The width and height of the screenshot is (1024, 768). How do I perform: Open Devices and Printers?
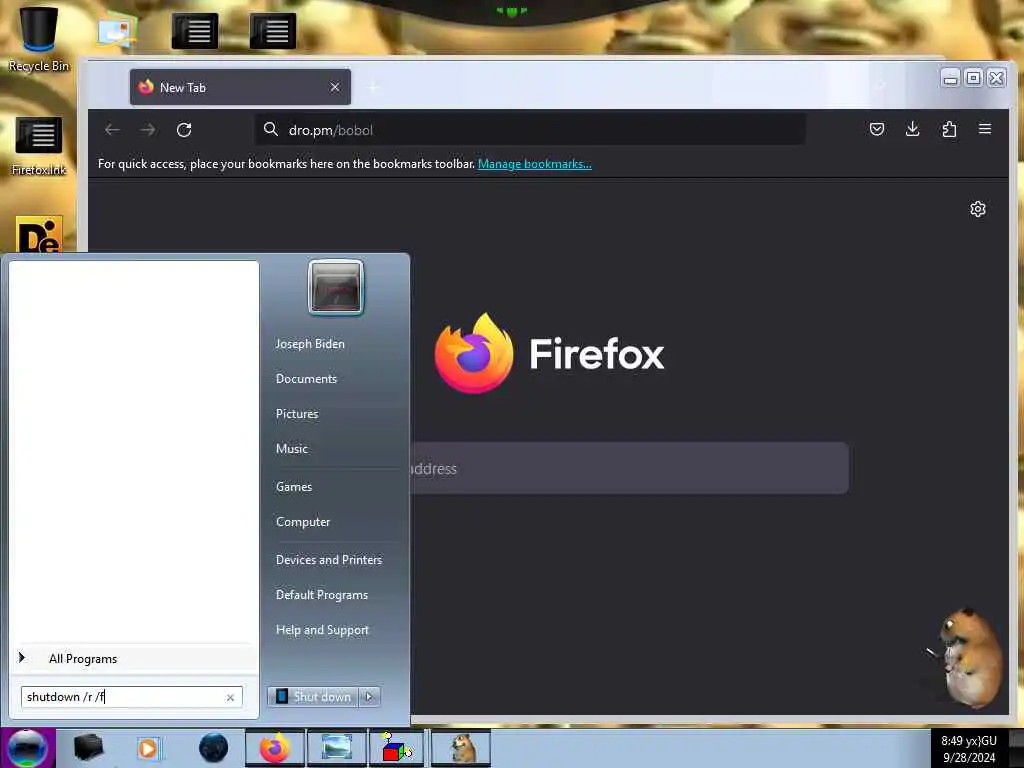click(329, 560)
